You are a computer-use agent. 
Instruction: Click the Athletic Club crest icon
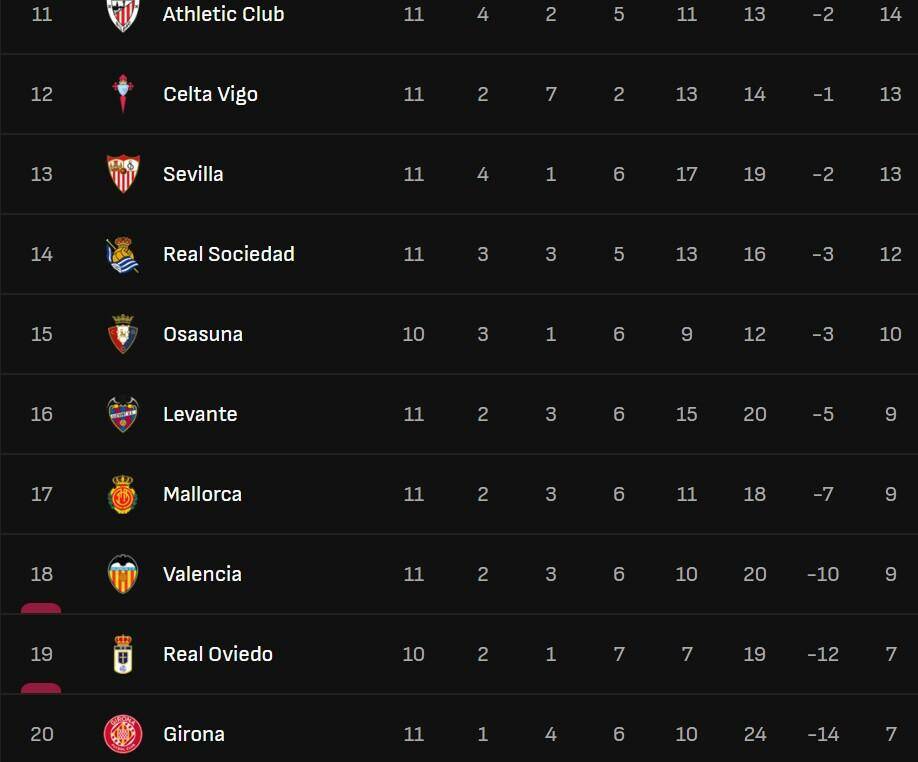123,14
